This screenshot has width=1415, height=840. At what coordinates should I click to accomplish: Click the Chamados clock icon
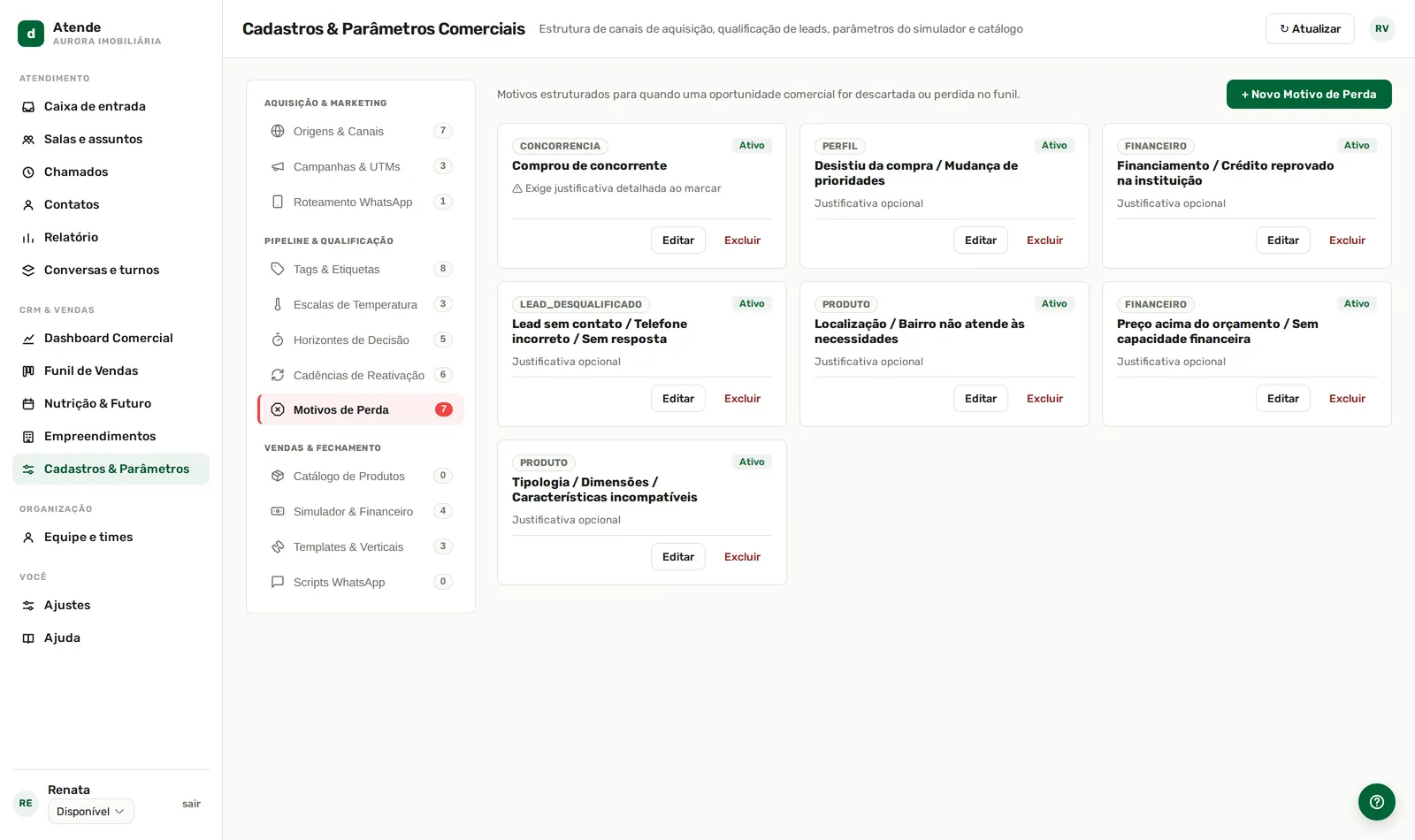point(28,172)
